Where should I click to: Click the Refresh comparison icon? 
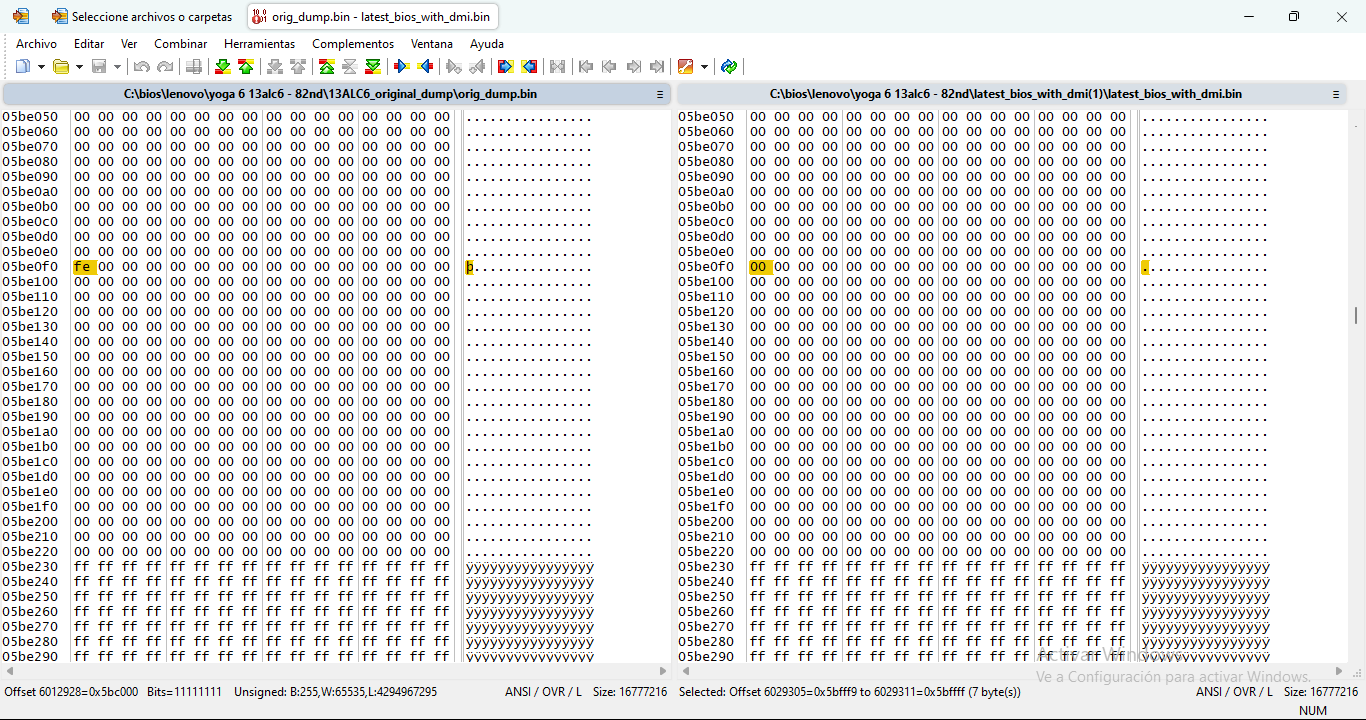click(x=729, y=67)
